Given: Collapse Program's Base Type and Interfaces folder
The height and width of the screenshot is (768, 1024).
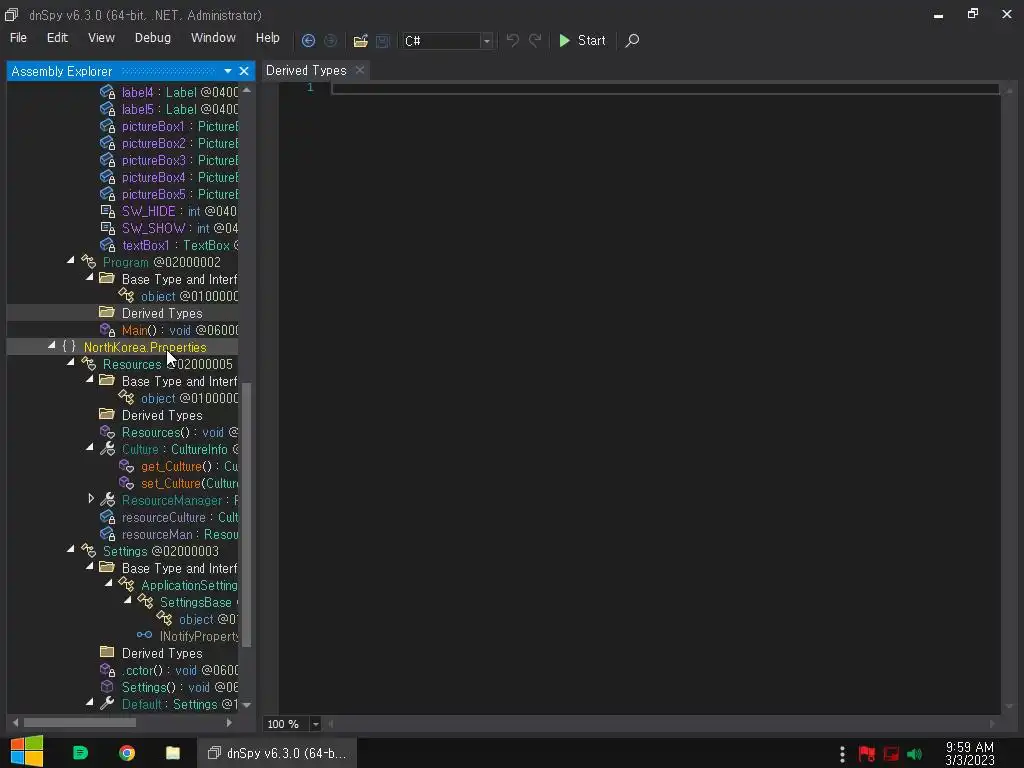Looking at the screenshot, I should tap(90, 278).
